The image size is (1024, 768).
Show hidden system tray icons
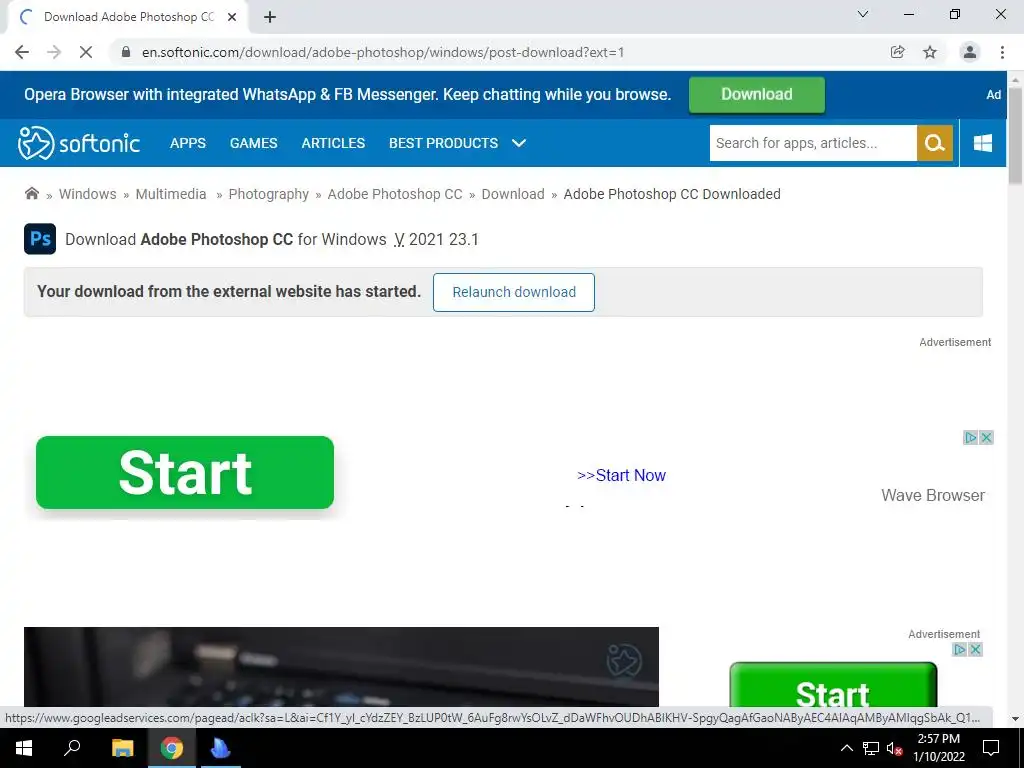[x=846, y=748]
